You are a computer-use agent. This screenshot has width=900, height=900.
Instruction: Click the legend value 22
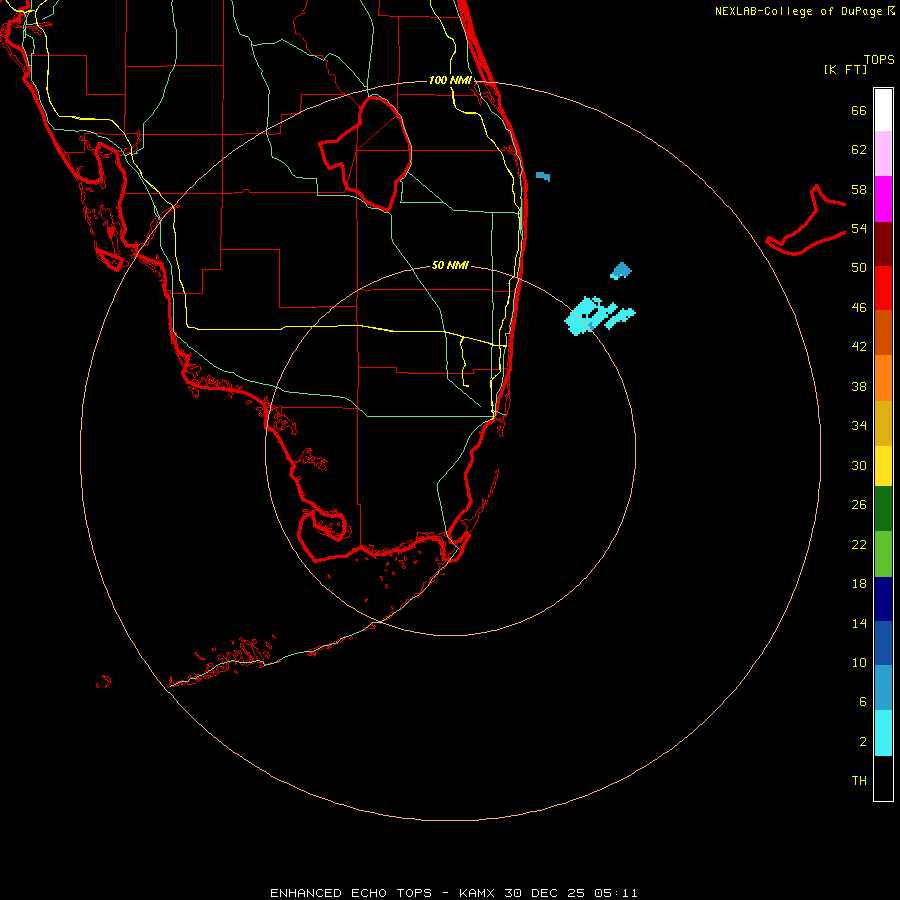pos(859,544)
